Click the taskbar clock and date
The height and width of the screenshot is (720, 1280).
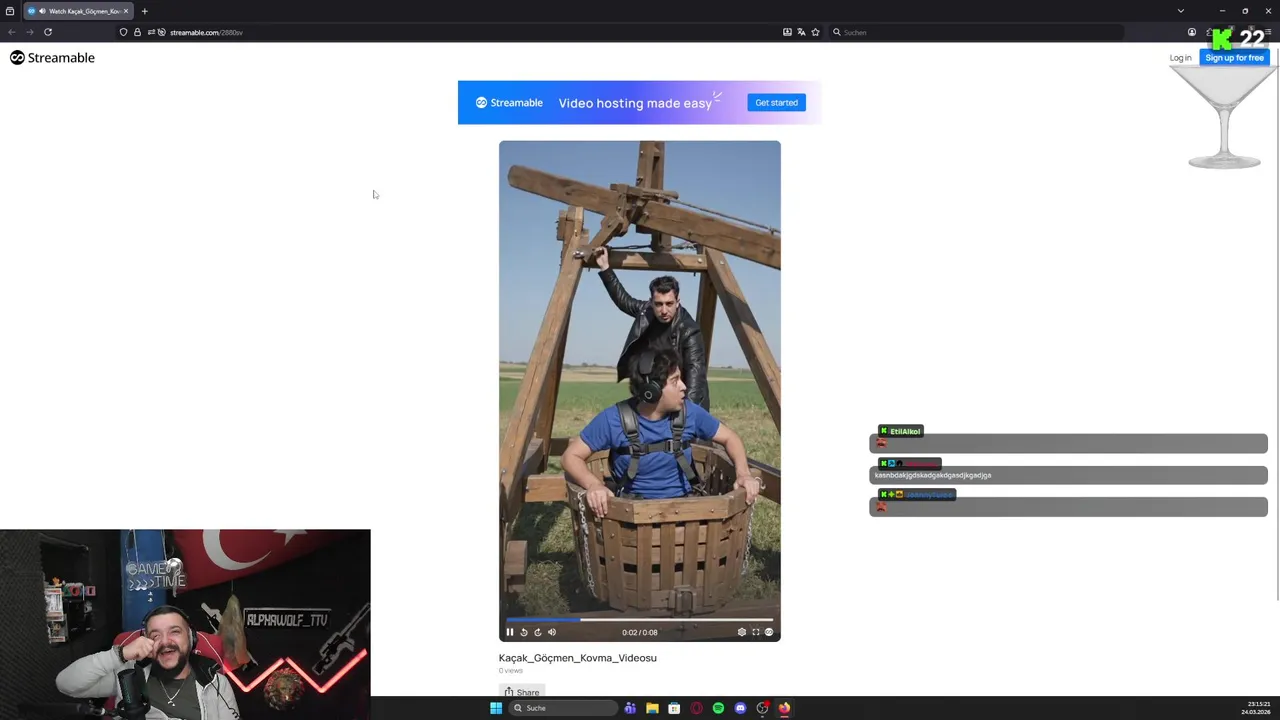[x=1257, y=708]
